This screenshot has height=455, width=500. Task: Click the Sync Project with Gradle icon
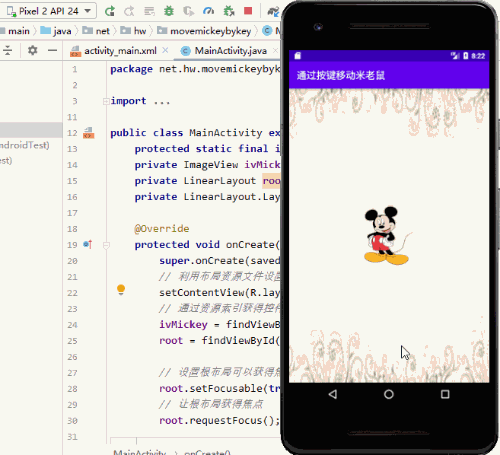(273, 11)
